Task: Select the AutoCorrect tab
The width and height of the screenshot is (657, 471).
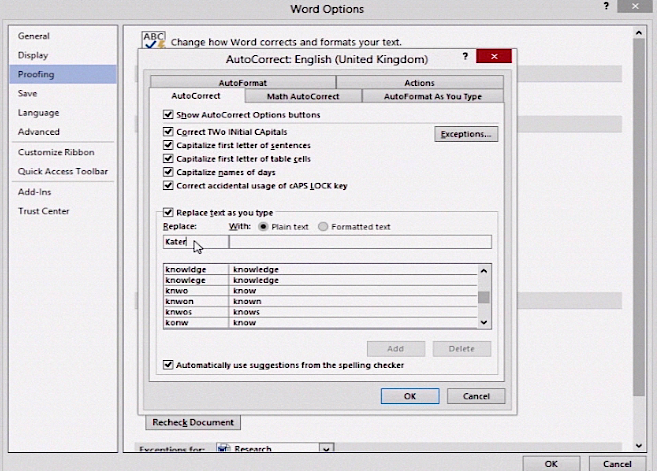Action: 196,96
